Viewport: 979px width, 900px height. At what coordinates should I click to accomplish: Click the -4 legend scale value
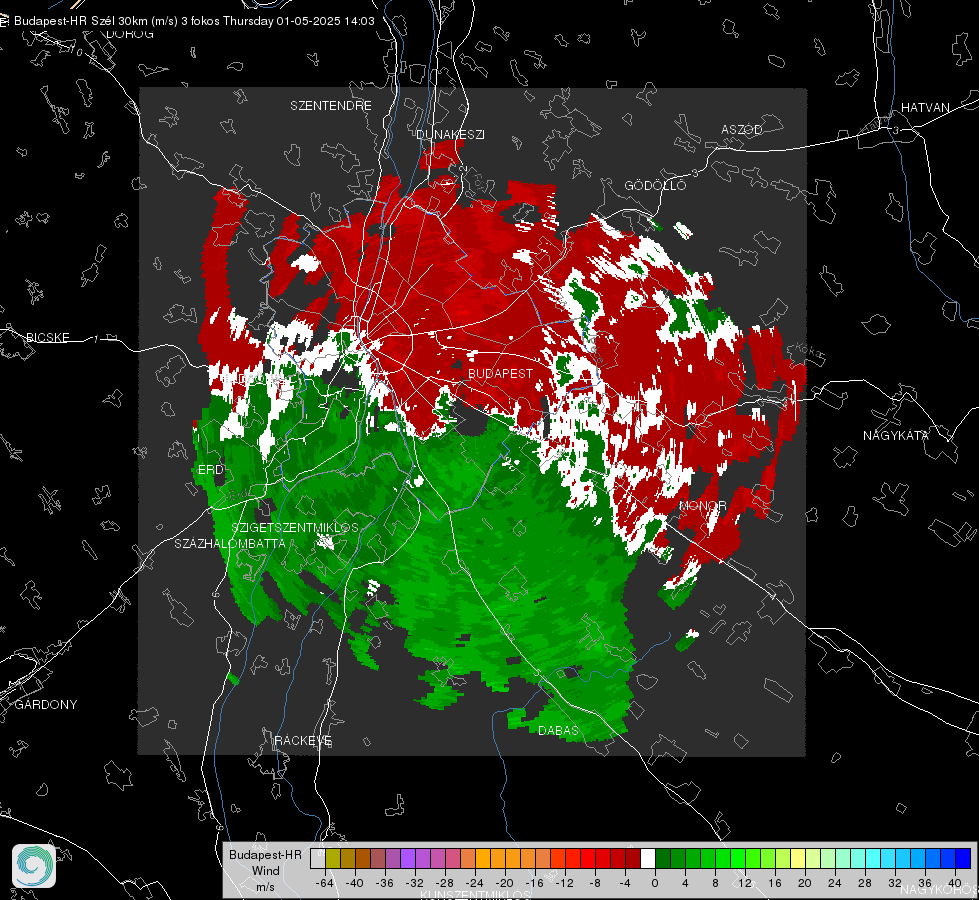pyautogui.click(x=625, y=883)
